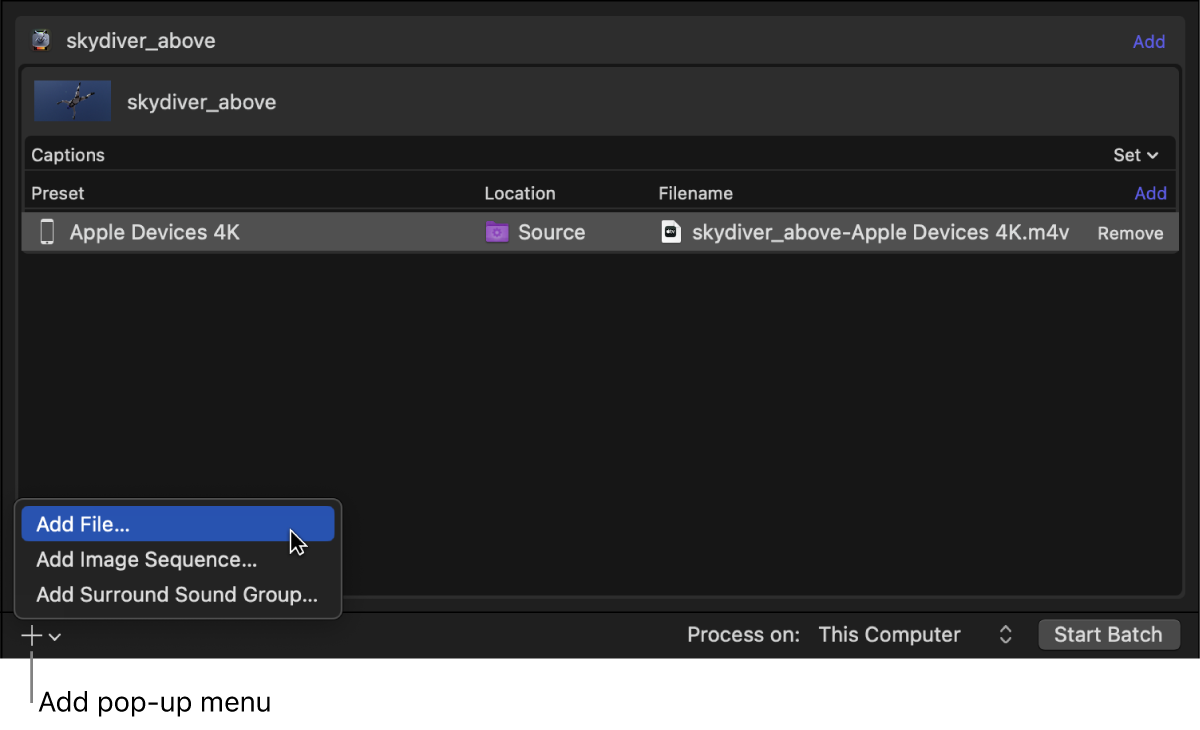The height and width of the screenshot is (730, 1200).
Task: Click the This Computer stepper arrows
Action: click(1004, 634)
